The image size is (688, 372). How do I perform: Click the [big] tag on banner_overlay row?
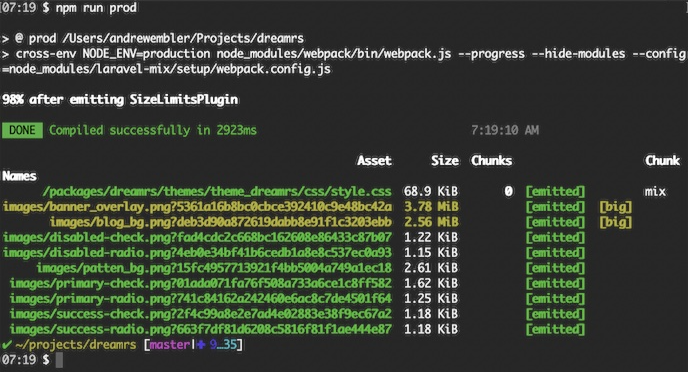[616, 207]
